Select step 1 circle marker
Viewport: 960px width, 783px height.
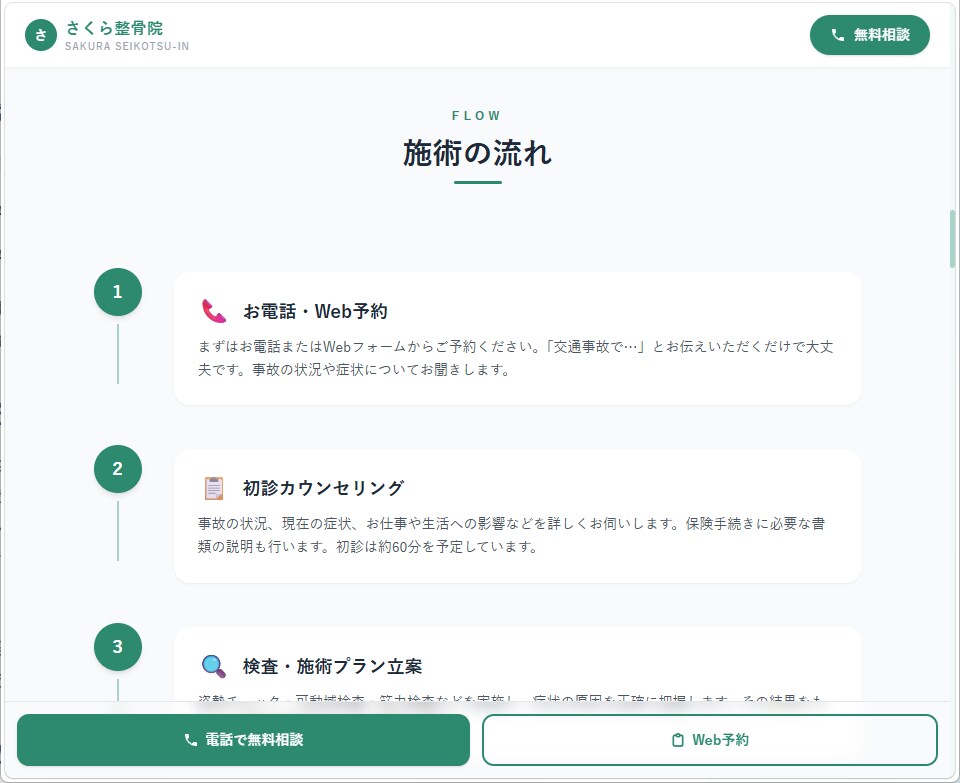point(118,292)
